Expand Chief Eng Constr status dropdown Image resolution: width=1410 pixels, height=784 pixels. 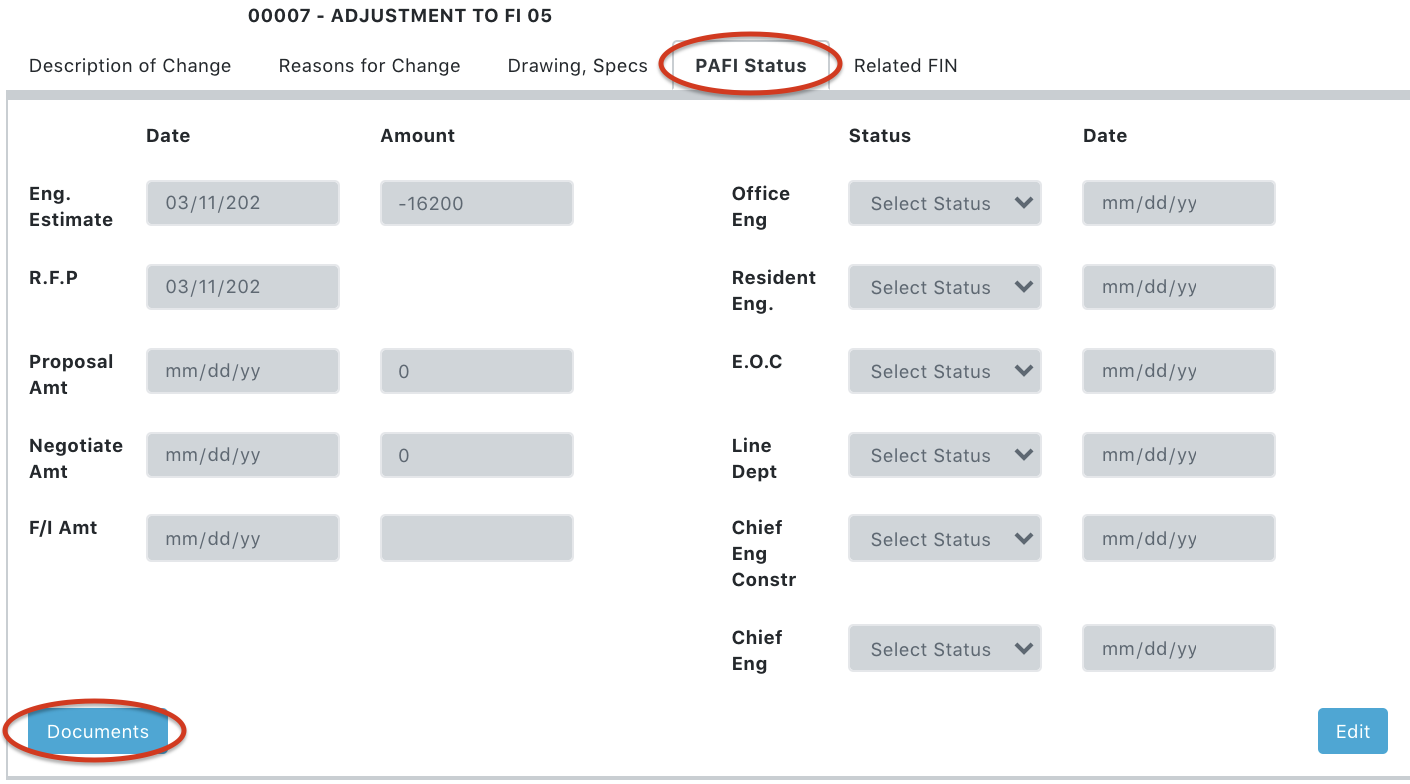click(944, 539)
